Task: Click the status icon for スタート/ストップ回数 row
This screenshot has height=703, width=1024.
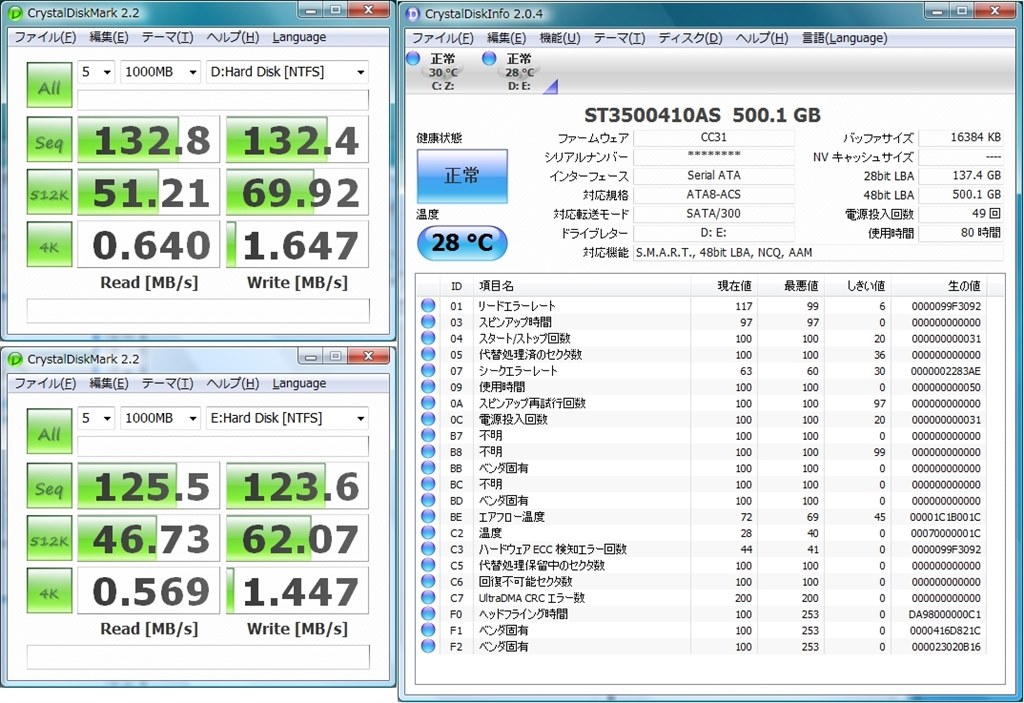Action: [x=428, y=338]
